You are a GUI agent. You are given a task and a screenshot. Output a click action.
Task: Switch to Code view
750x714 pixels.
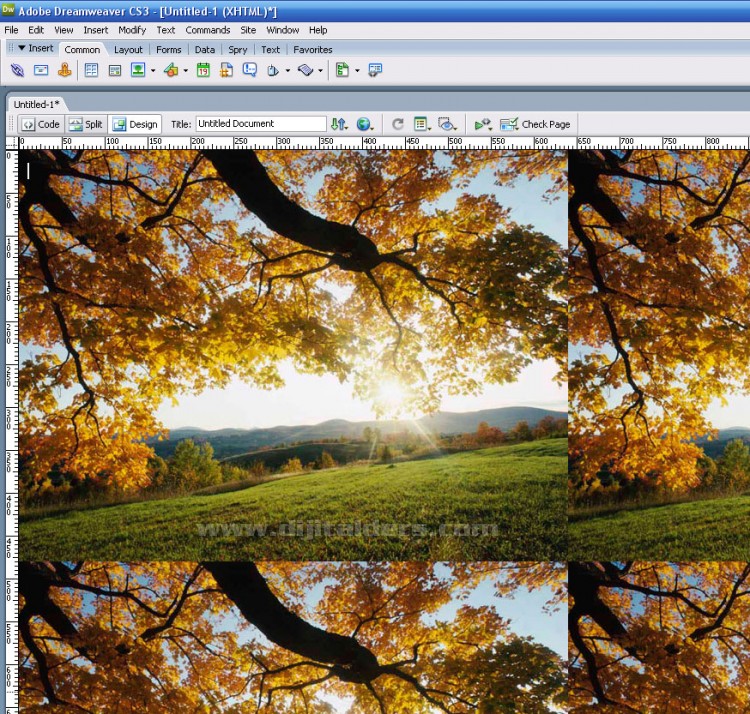41,124
